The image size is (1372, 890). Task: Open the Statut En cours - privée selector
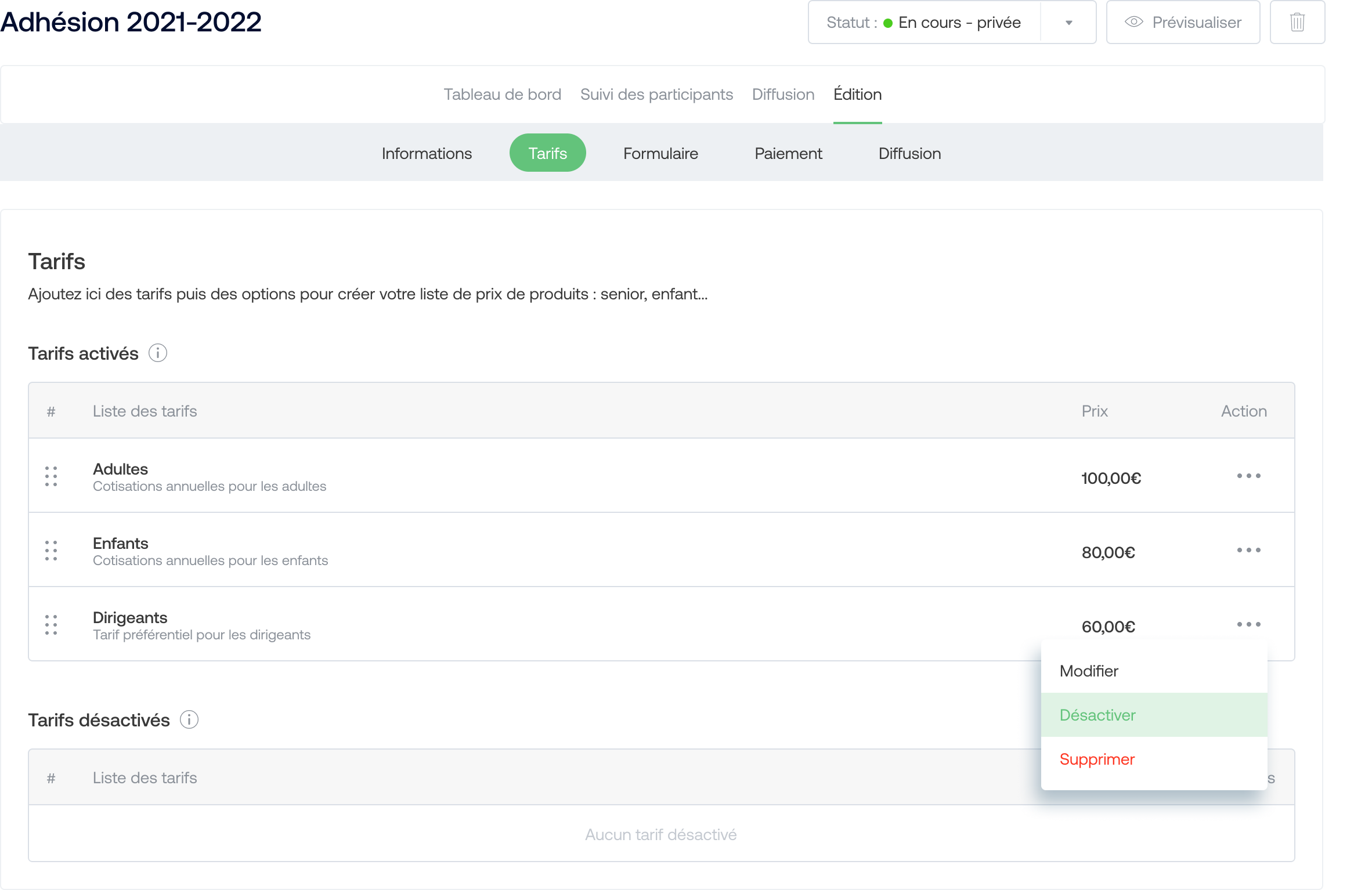point(952,23)
